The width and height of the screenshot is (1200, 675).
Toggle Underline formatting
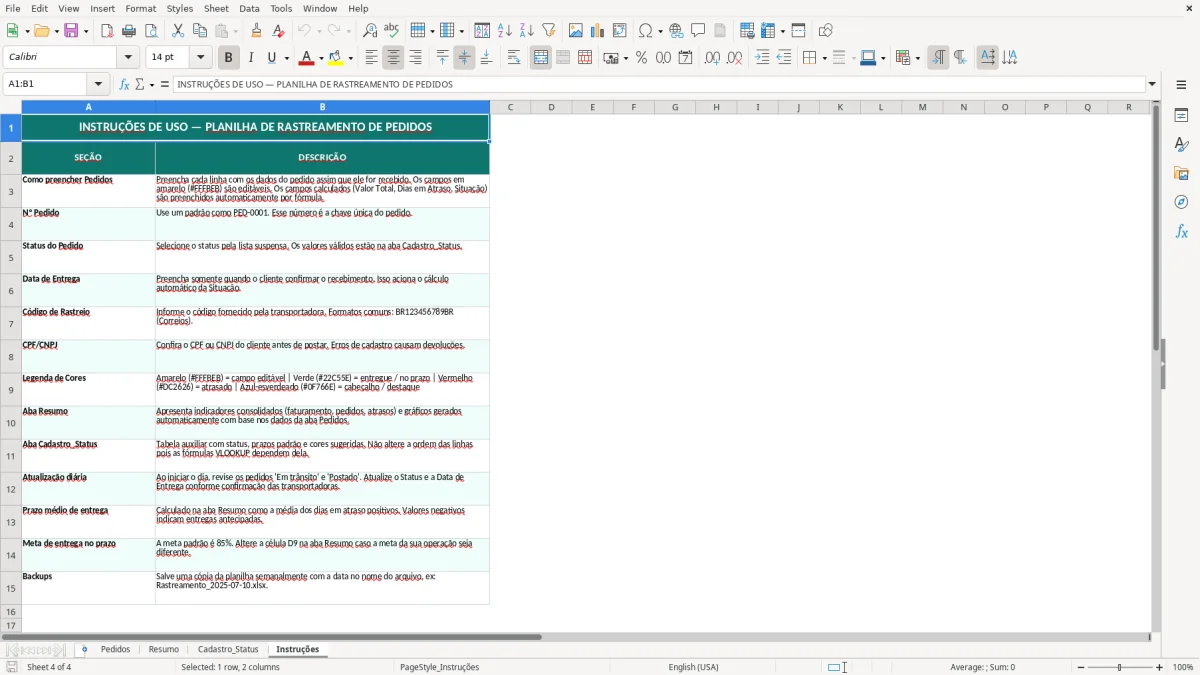[271, 58]
